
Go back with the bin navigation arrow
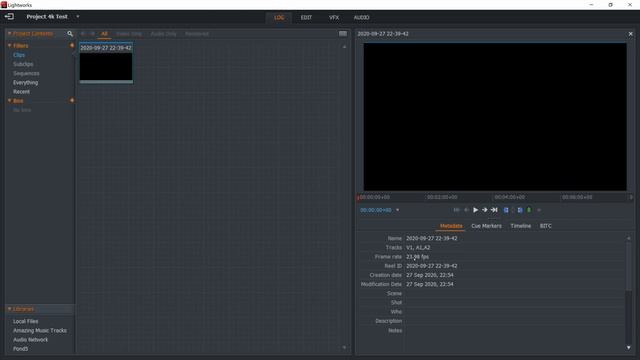(83, 34)
